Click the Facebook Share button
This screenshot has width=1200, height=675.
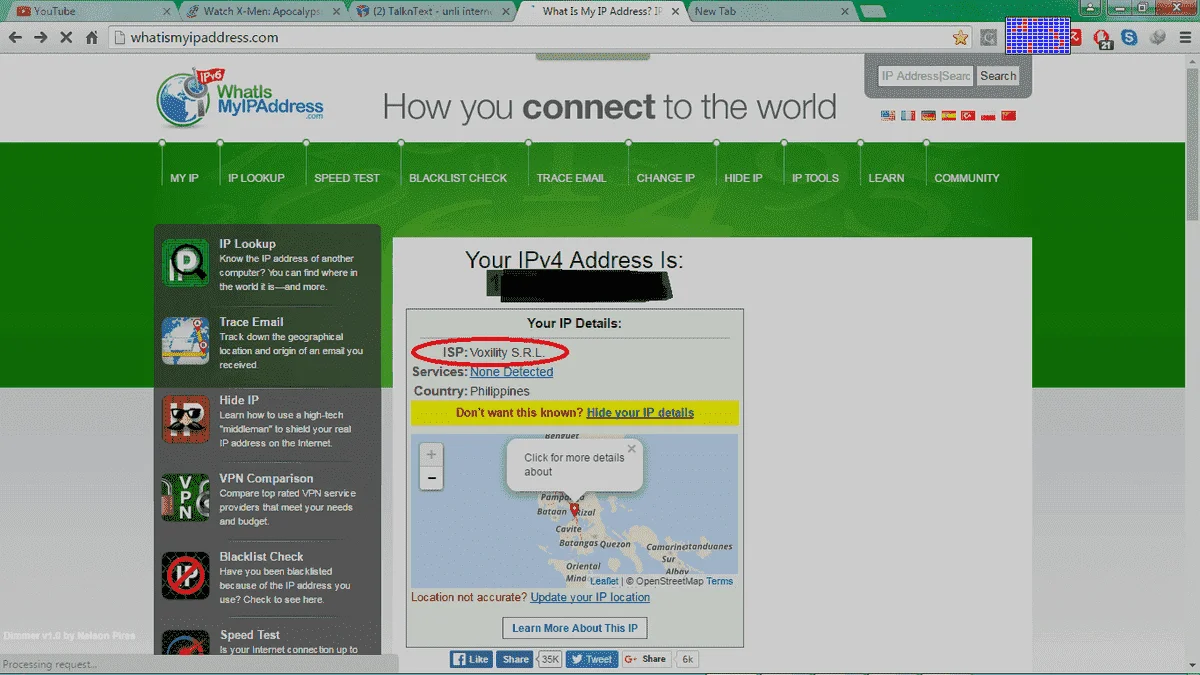coord(516,659)
